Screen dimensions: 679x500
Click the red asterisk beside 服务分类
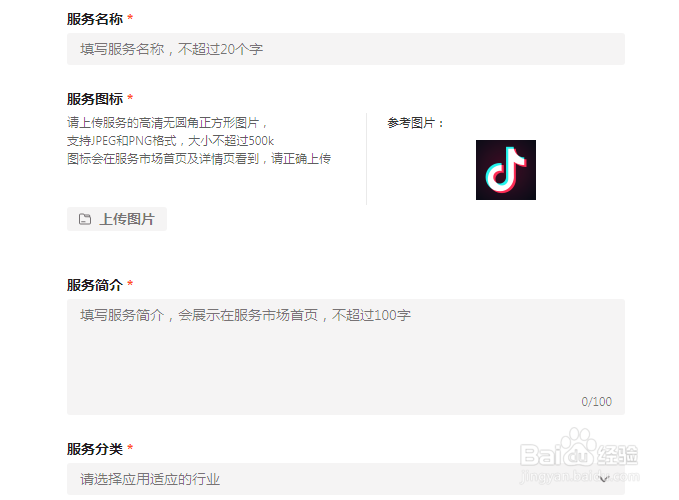click(130, 447)
